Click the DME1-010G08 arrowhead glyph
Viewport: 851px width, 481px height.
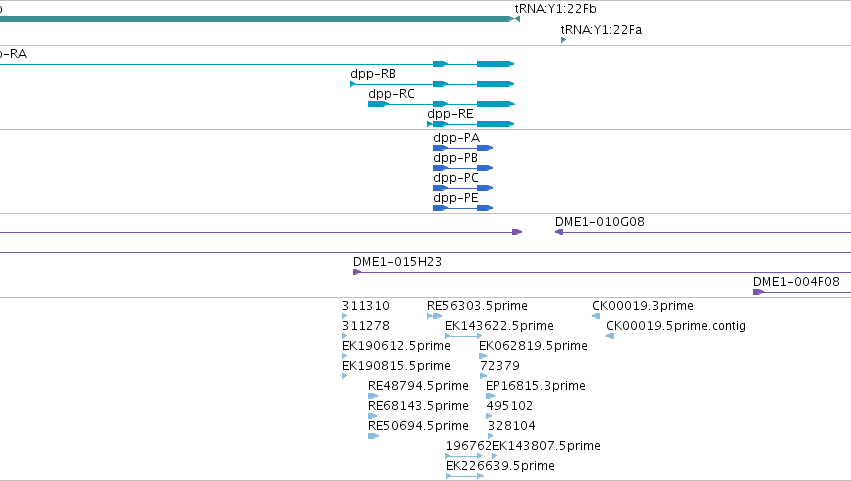(x=559, y=232)
